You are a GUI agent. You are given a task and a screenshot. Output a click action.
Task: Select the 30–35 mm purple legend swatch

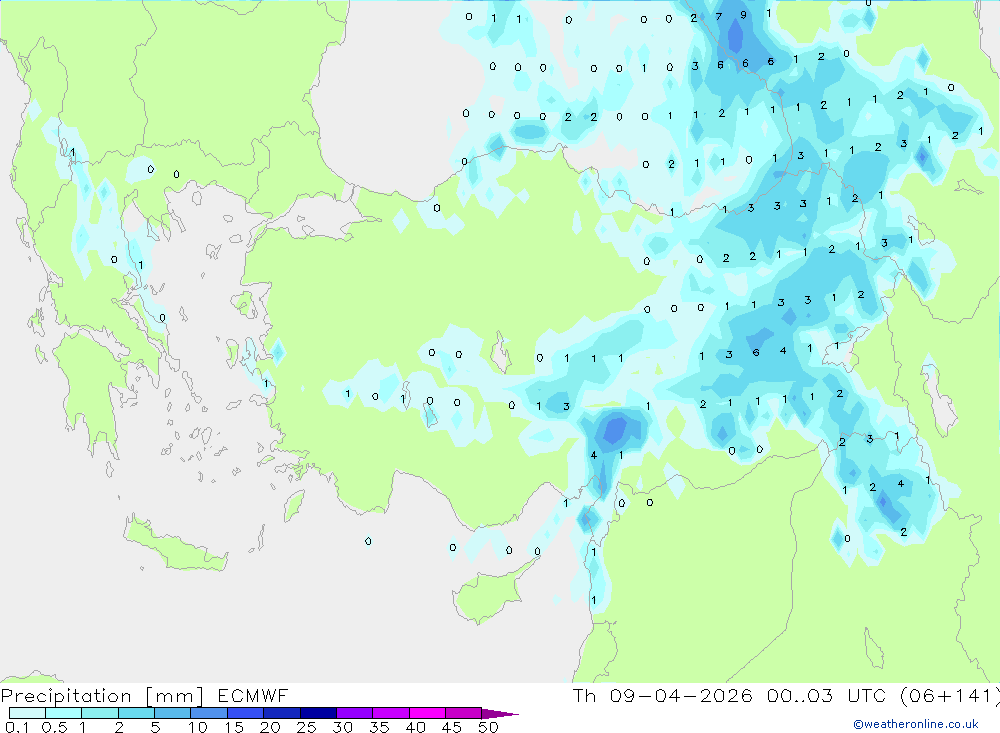354,713
